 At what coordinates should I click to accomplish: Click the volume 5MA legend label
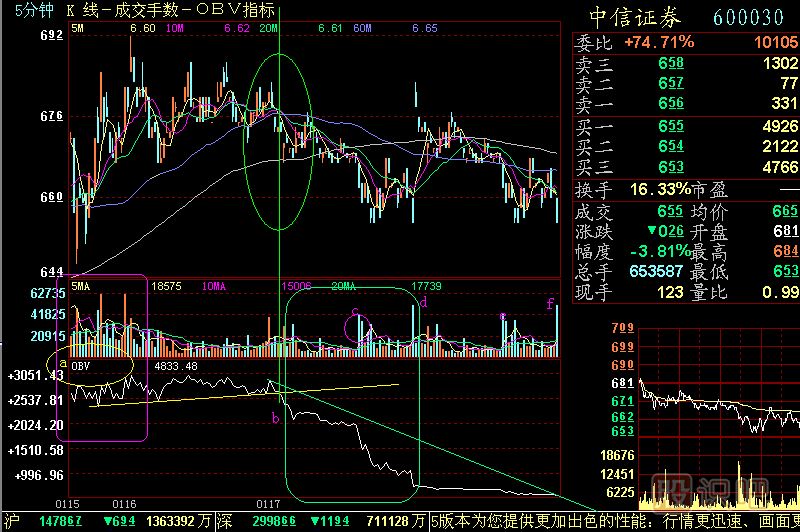[83, 286]
